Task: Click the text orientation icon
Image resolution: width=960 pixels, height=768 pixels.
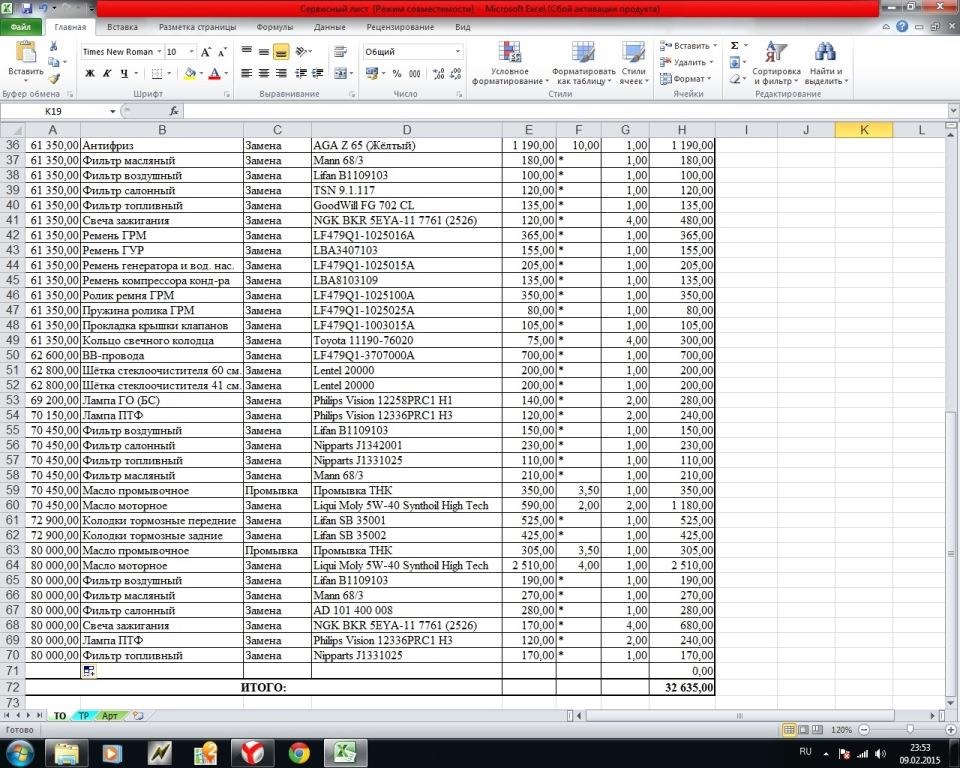Action: (301, 51)
